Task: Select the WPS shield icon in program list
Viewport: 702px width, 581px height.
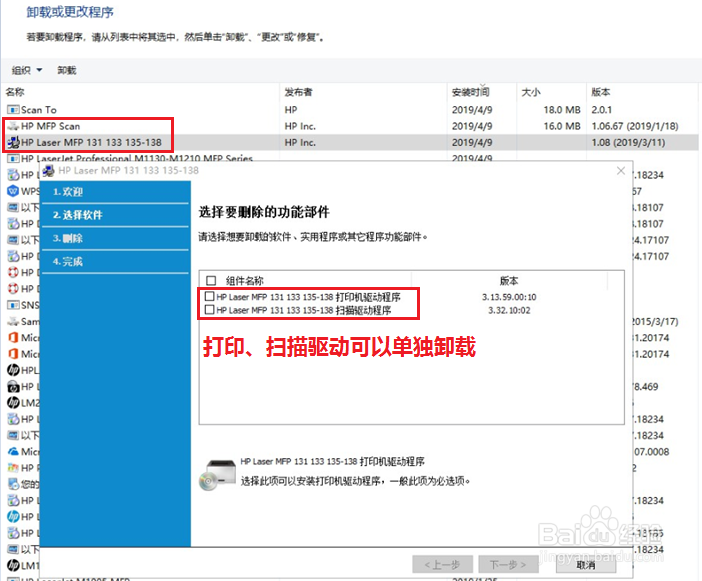Action: pyautogui.click(x=13, y=191)
